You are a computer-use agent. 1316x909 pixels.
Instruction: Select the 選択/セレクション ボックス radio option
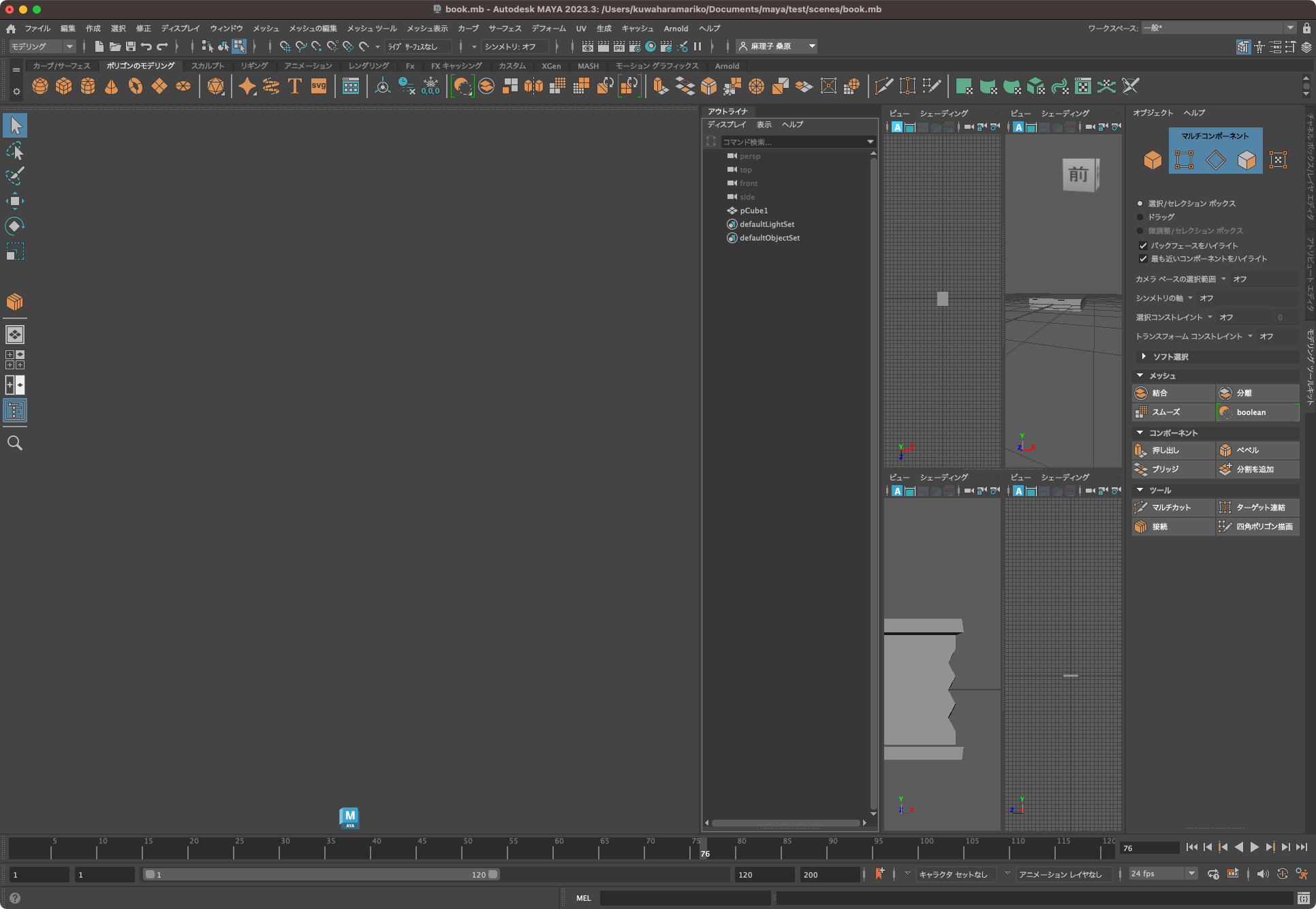tap(1140, 204)
